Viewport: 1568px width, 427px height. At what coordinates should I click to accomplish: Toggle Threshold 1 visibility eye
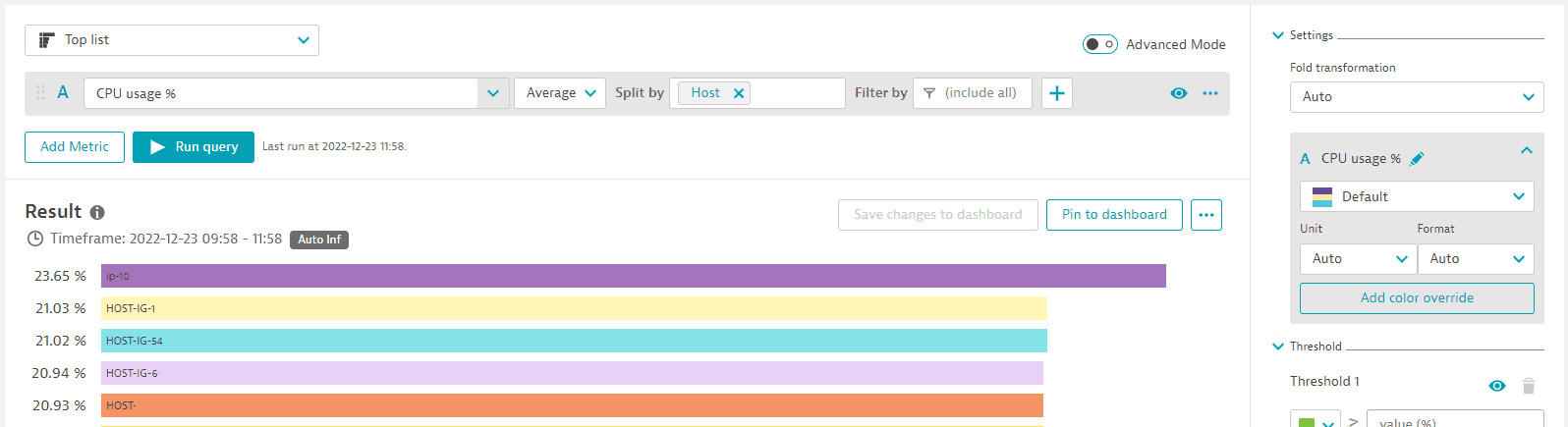point(1496,386)
